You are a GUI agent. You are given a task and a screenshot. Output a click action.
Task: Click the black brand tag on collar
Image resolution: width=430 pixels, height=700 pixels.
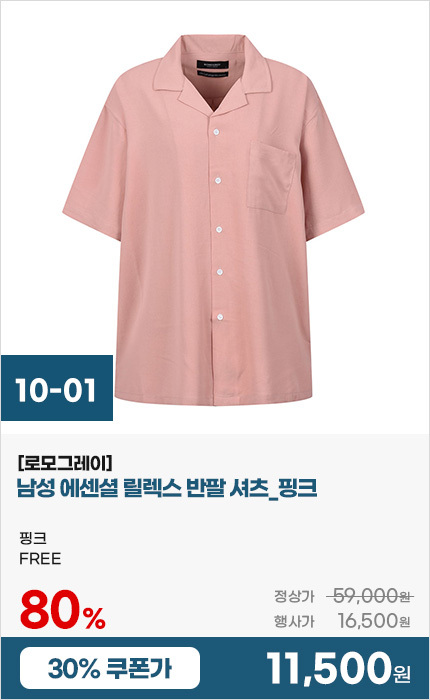click(213, 65)
